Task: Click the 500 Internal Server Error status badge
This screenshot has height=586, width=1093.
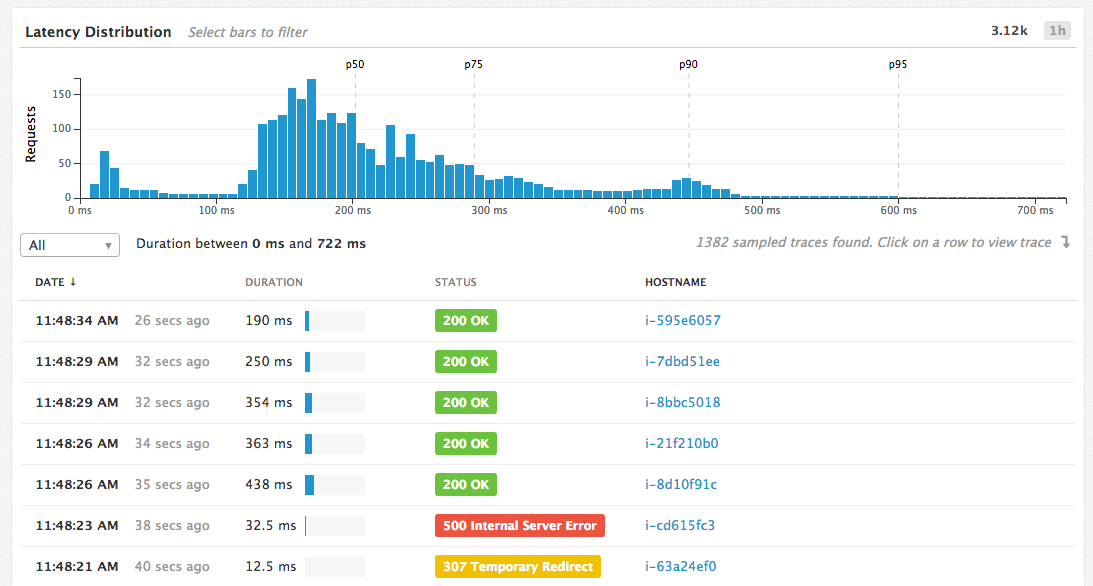Action: point(519,525)
